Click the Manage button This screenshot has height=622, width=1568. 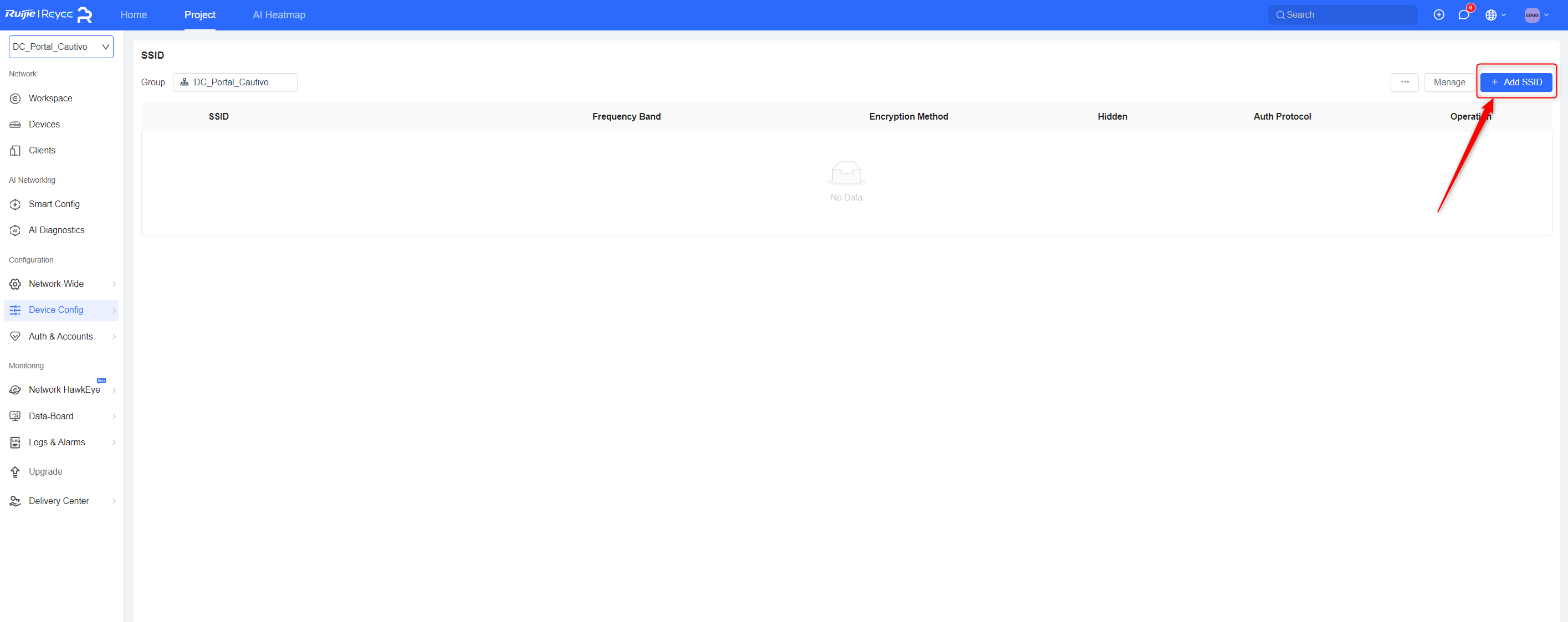[1449, 82]
